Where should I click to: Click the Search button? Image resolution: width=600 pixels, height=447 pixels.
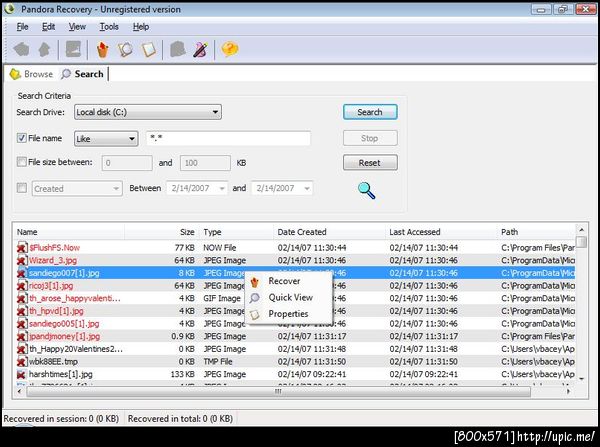pos(370,112)
